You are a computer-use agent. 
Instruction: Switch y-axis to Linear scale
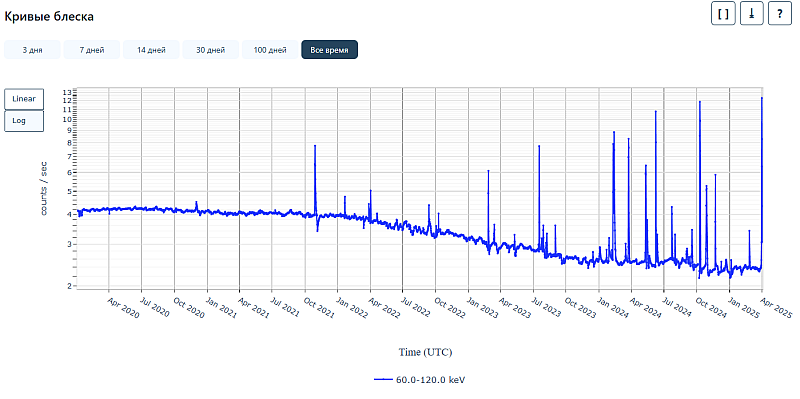24,99
